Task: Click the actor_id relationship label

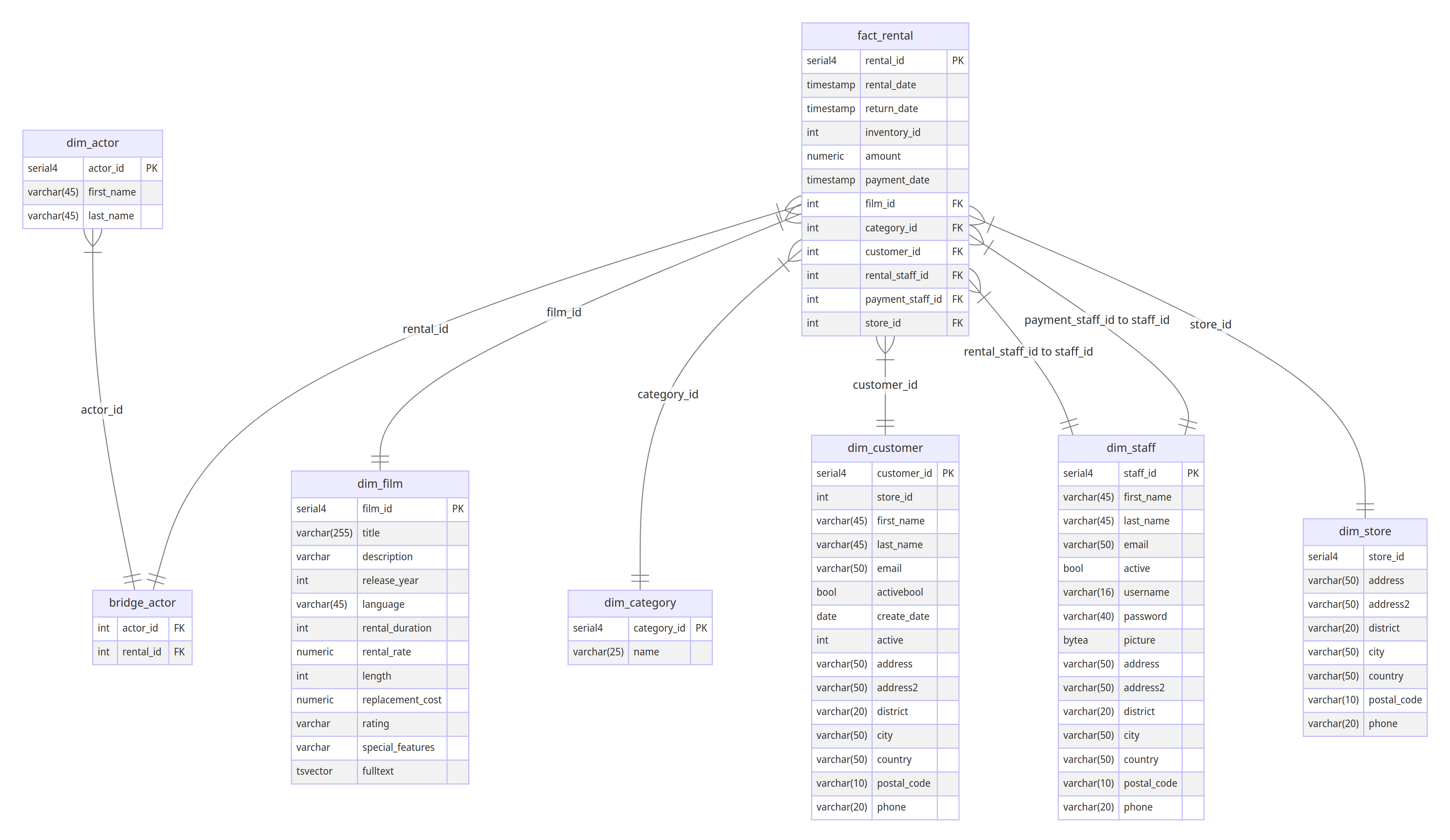Action: tap(102, 410)
